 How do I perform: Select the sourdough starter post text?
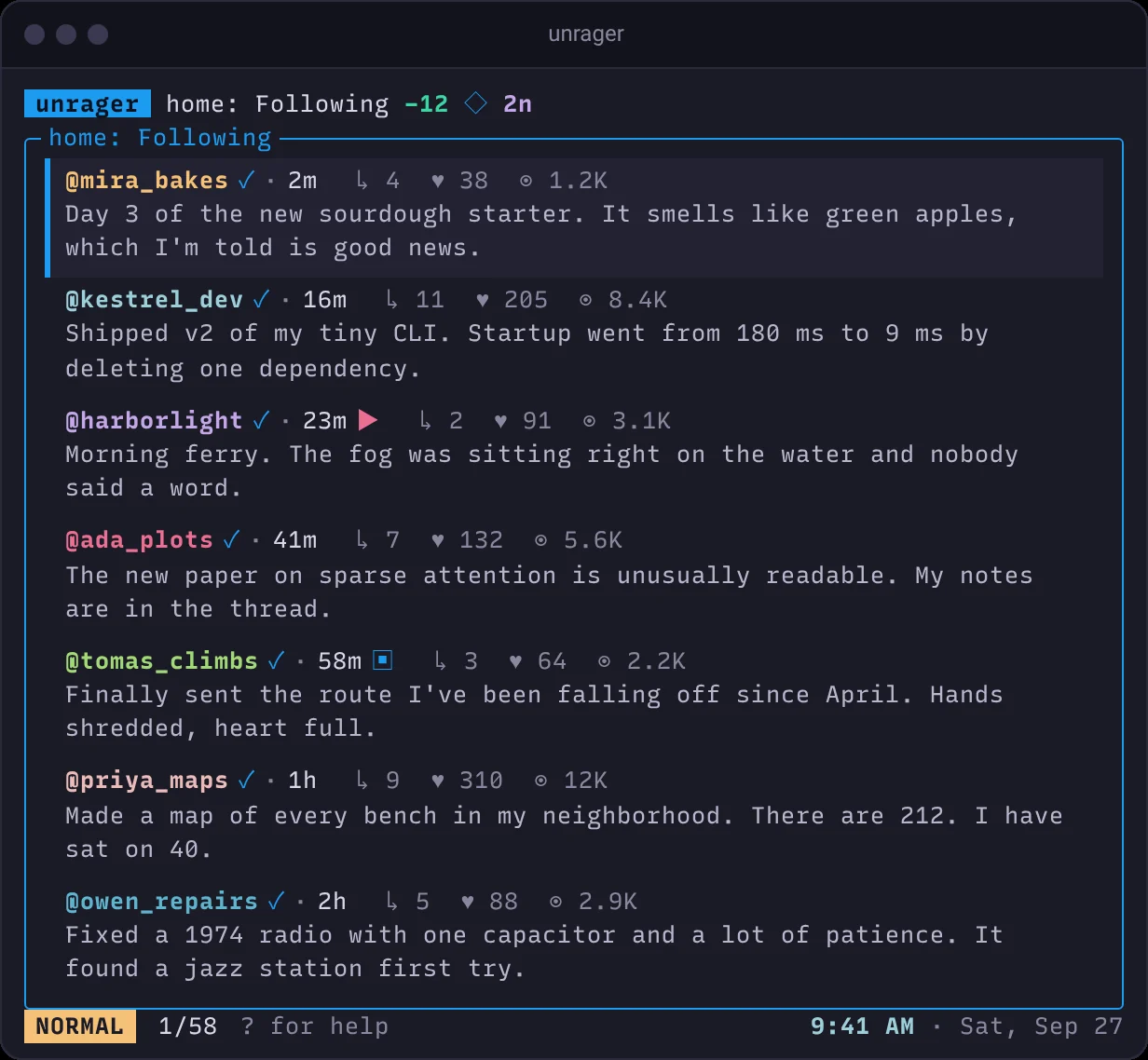pos(540,231)
